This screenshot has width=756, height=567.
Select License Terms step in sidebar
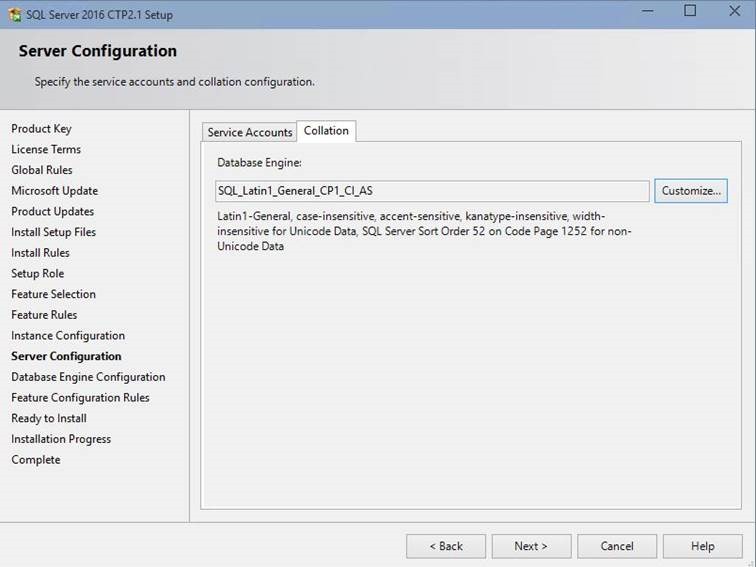click(x=46, y=149)
